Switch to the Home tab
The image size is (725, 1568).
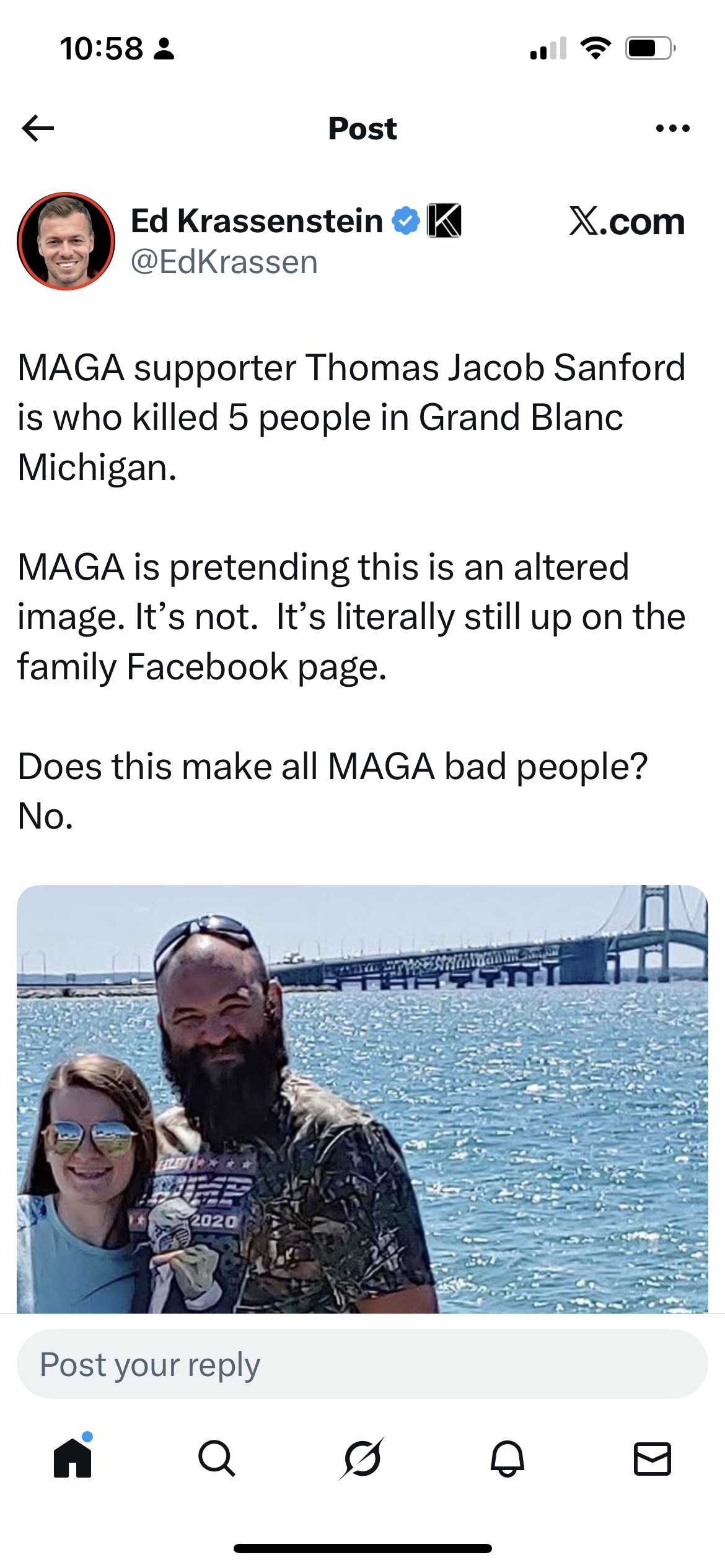point(72,1458)
